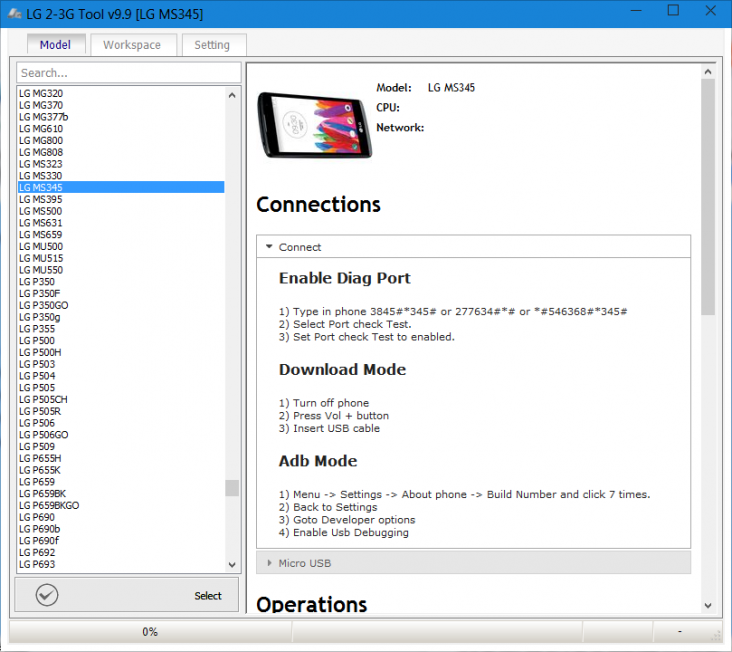
Task: Select LG P509 in model list
Action: pyautogui.click(x=121, y=446)
